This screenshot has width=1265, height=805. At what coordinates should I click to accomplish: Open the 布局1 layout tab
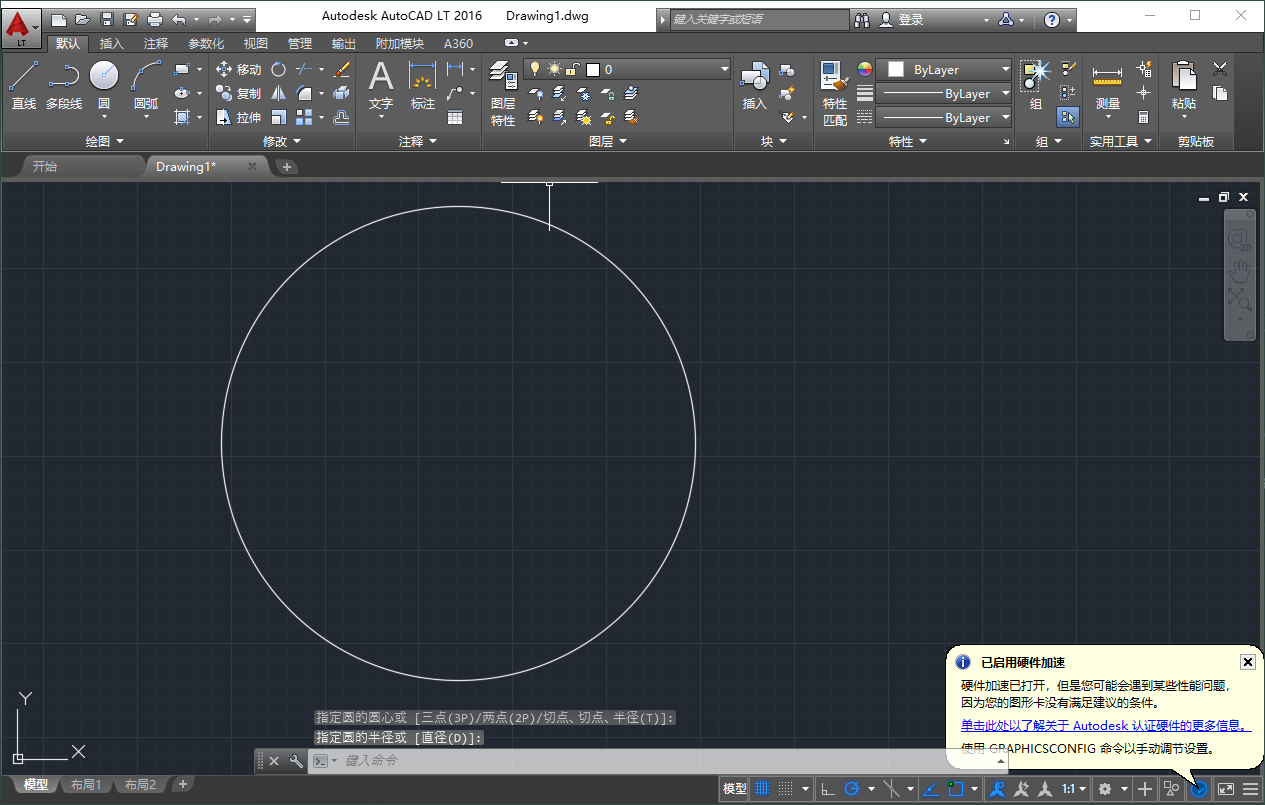[x=86, y=784]
